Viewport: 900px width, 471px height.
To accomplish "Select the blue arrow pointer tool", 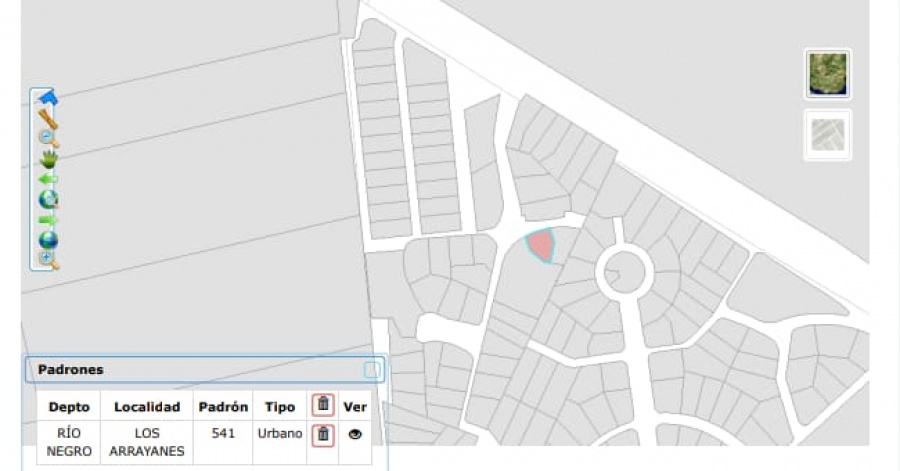I will 48,98.
